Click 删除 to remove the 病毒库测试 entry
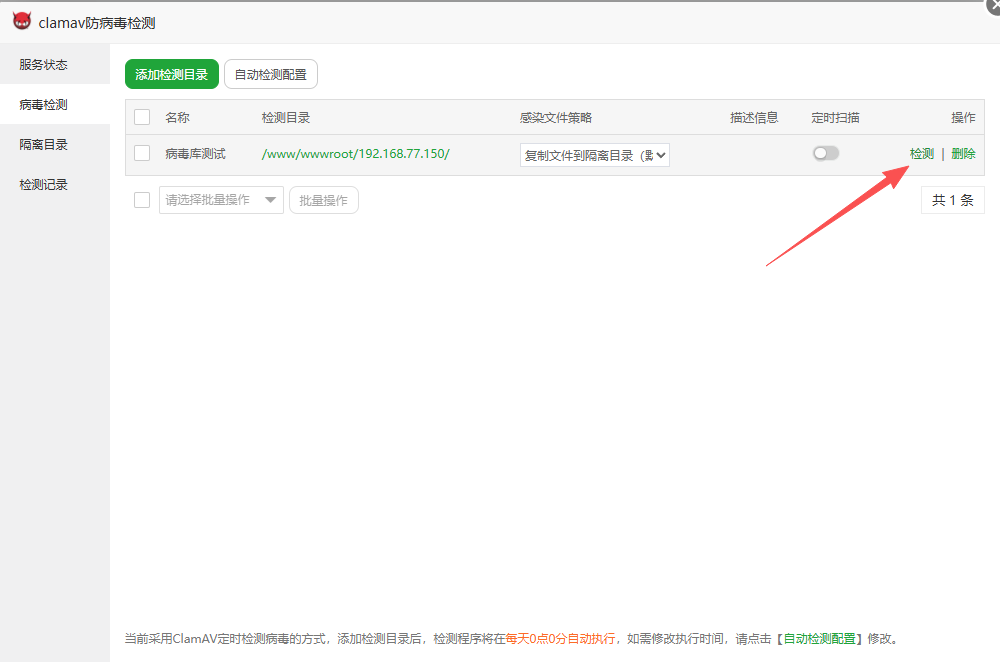The height and width of the screenshot is (662, 1000). point(963,154)
